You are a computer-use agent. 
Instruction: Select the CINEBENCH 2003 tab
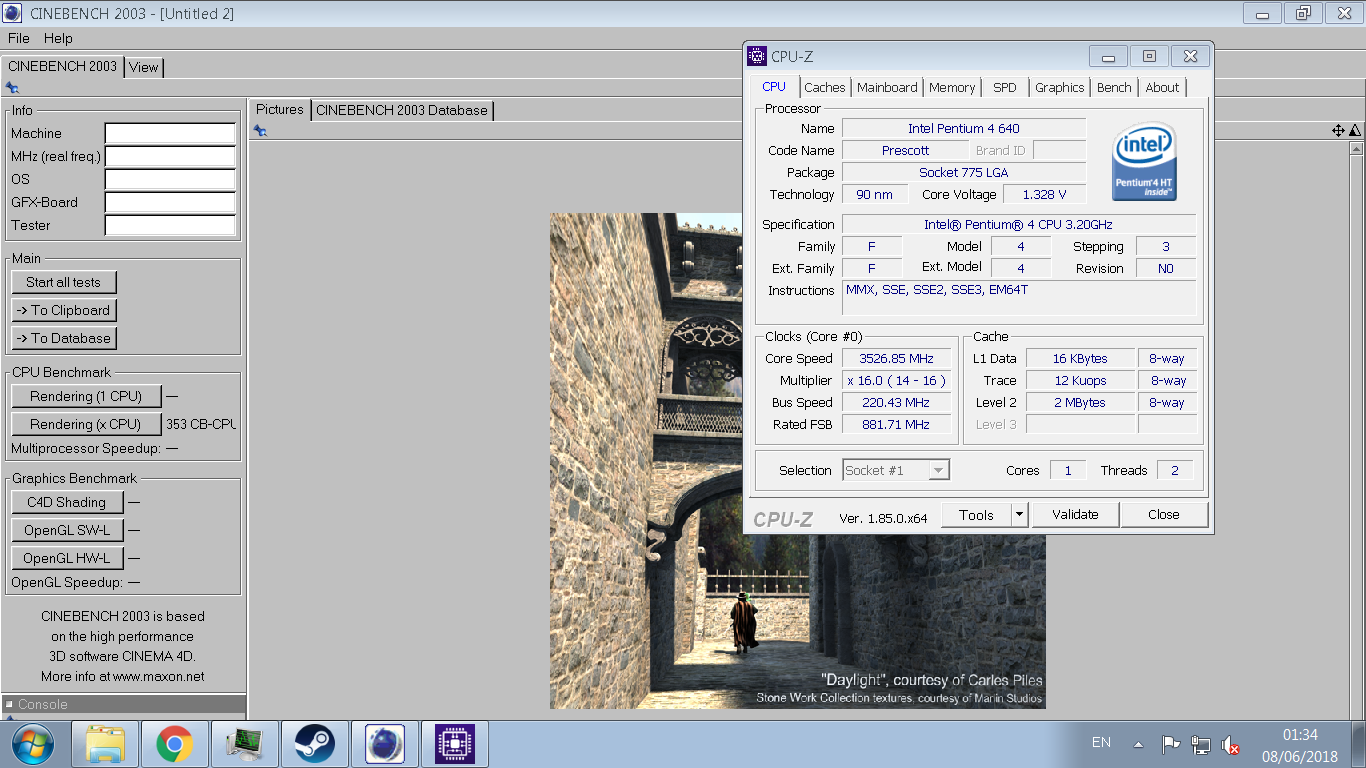coord(62,66)
